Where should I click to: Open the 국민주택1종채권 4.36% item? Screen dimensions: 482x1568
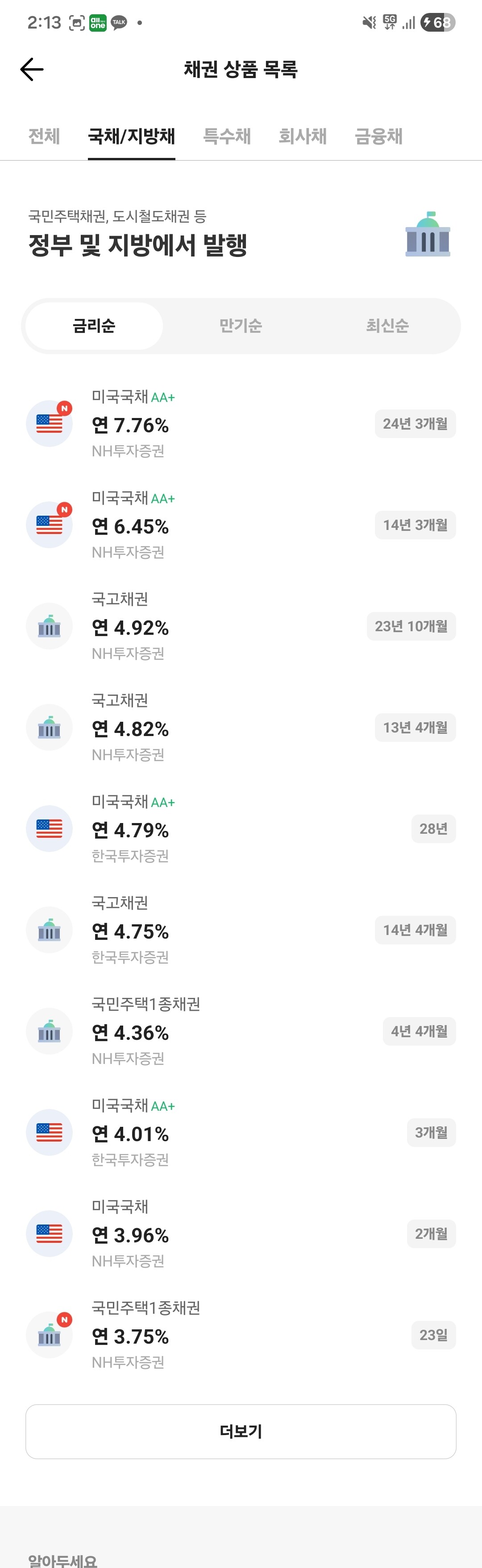tap(241, 1031)
